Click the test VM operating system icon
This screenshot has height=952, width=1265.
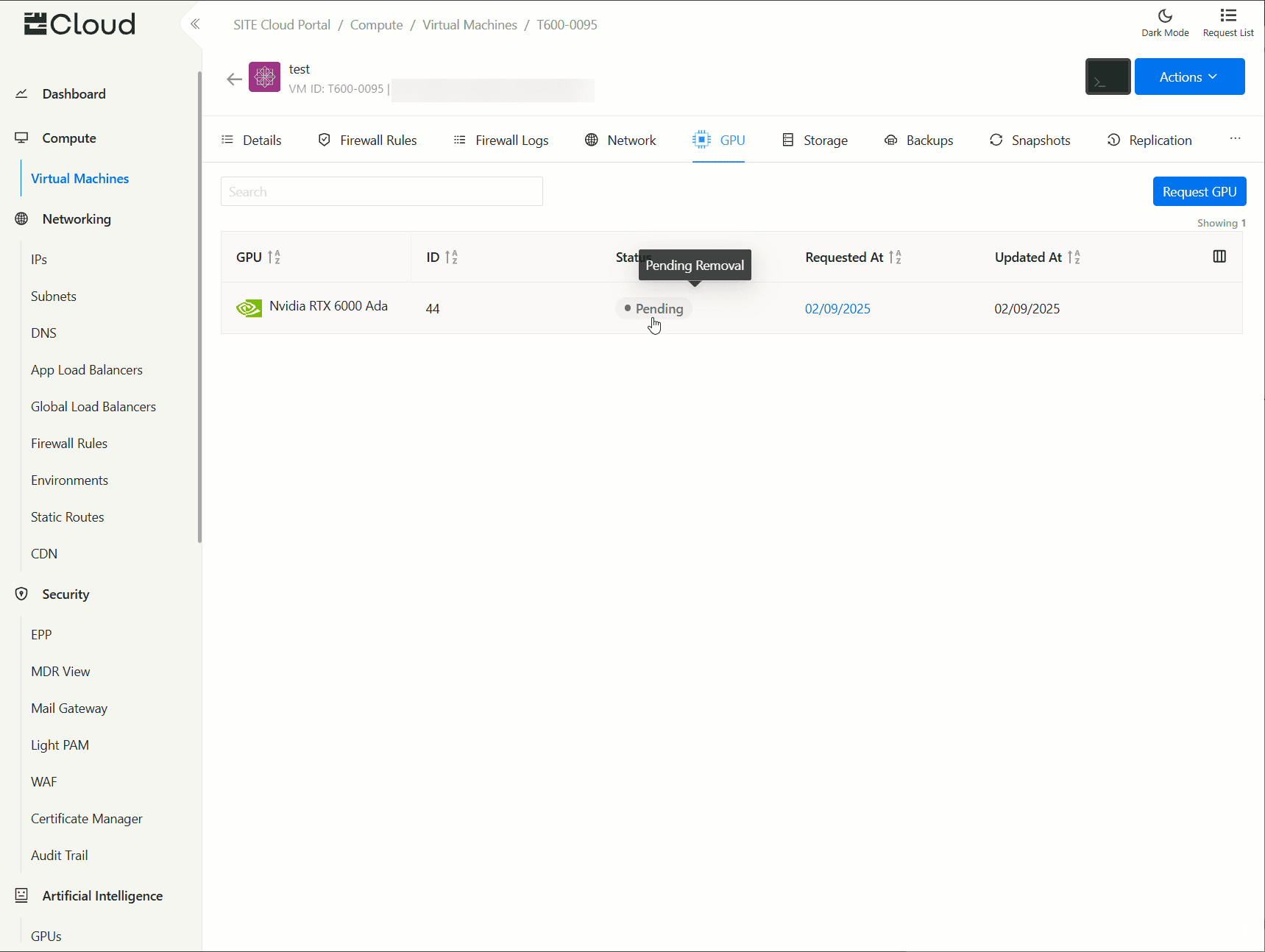tap(264, 77)
